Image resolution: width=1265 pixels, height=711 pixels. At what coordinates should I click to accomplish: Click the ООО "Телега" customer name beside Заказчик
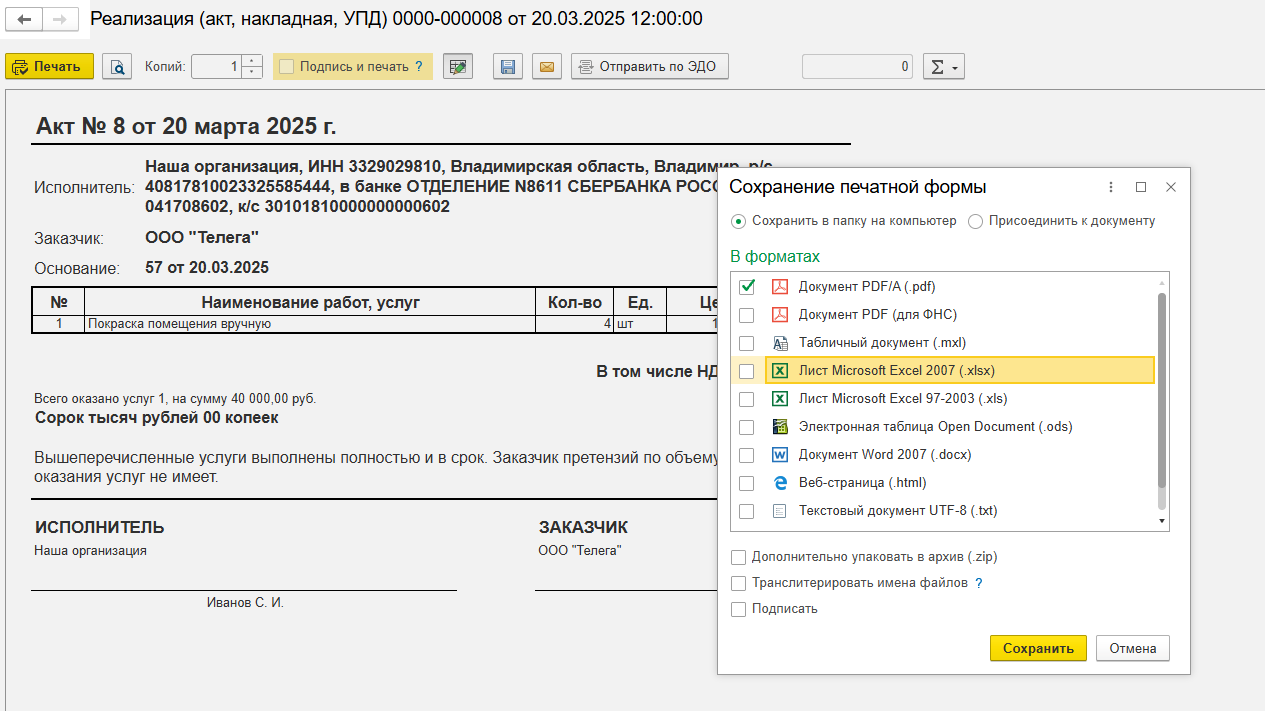click(x=202, y=238)
